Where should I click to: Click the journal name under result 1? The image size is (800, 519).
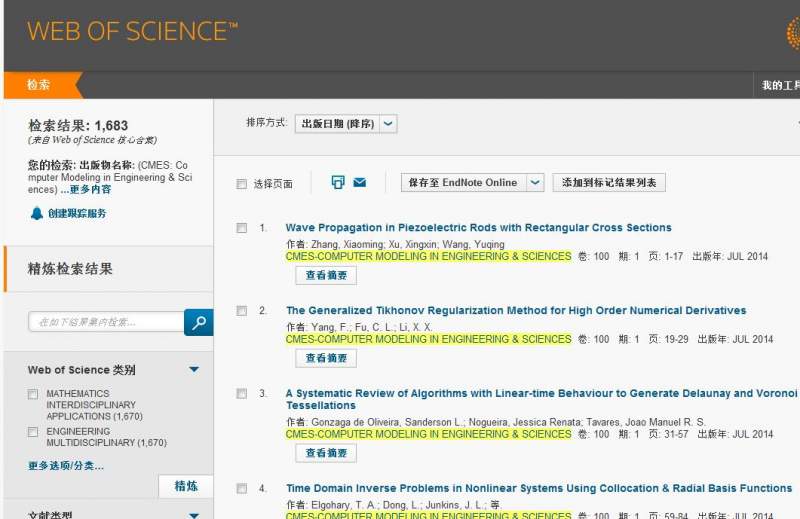pyautogui.click(x=429, y=256)
